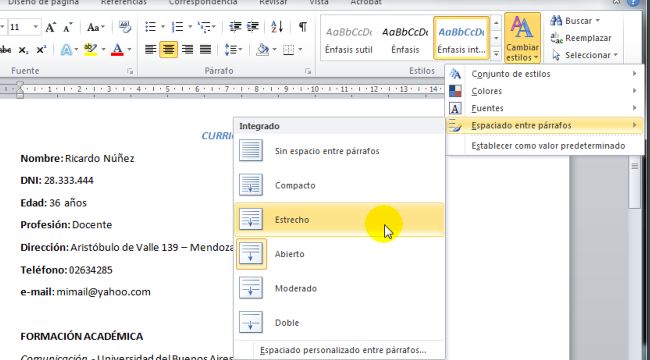
Task: Open the Párrafo dialog launcher
Action: 308,71
